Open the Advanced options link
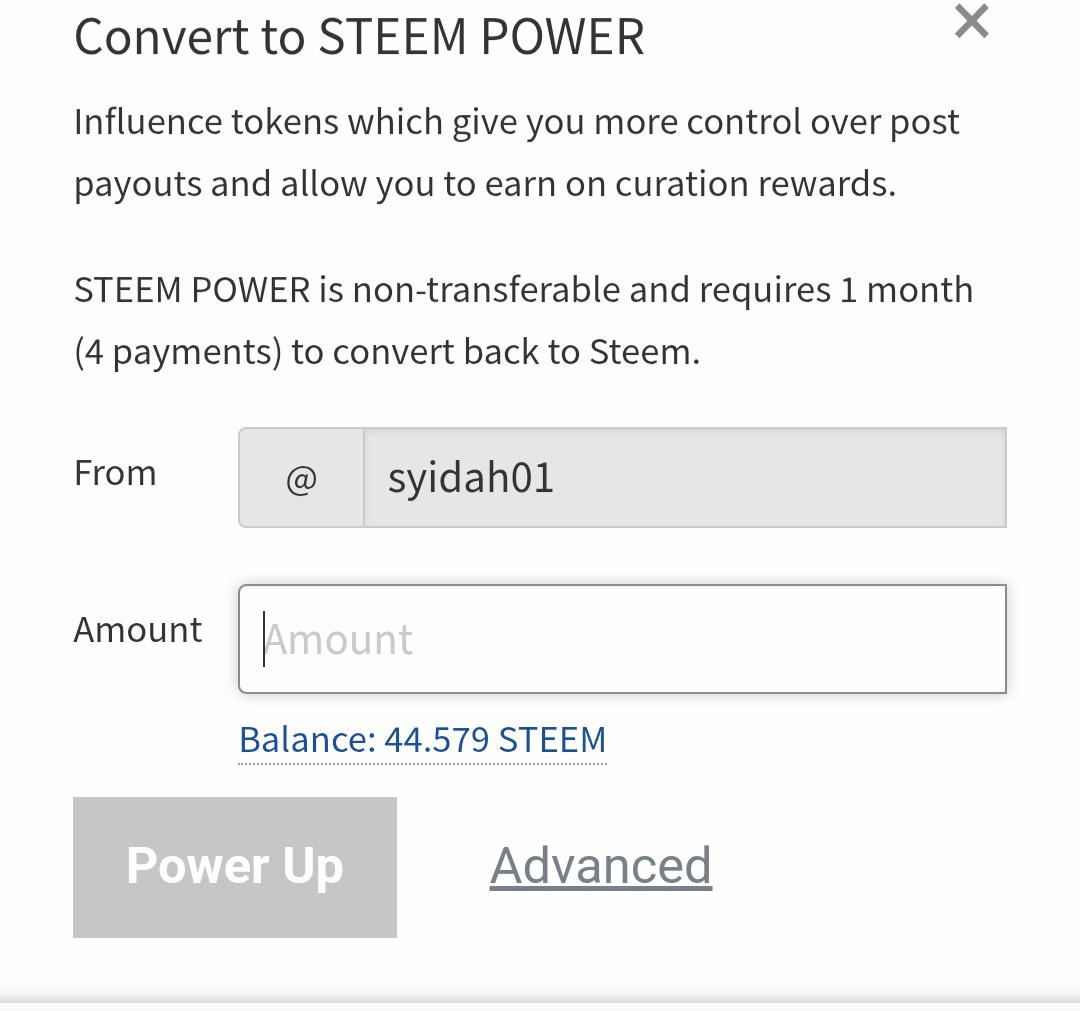This screenshot has width=1080, height=1011. pyautogui.click(x=601, y=866)
